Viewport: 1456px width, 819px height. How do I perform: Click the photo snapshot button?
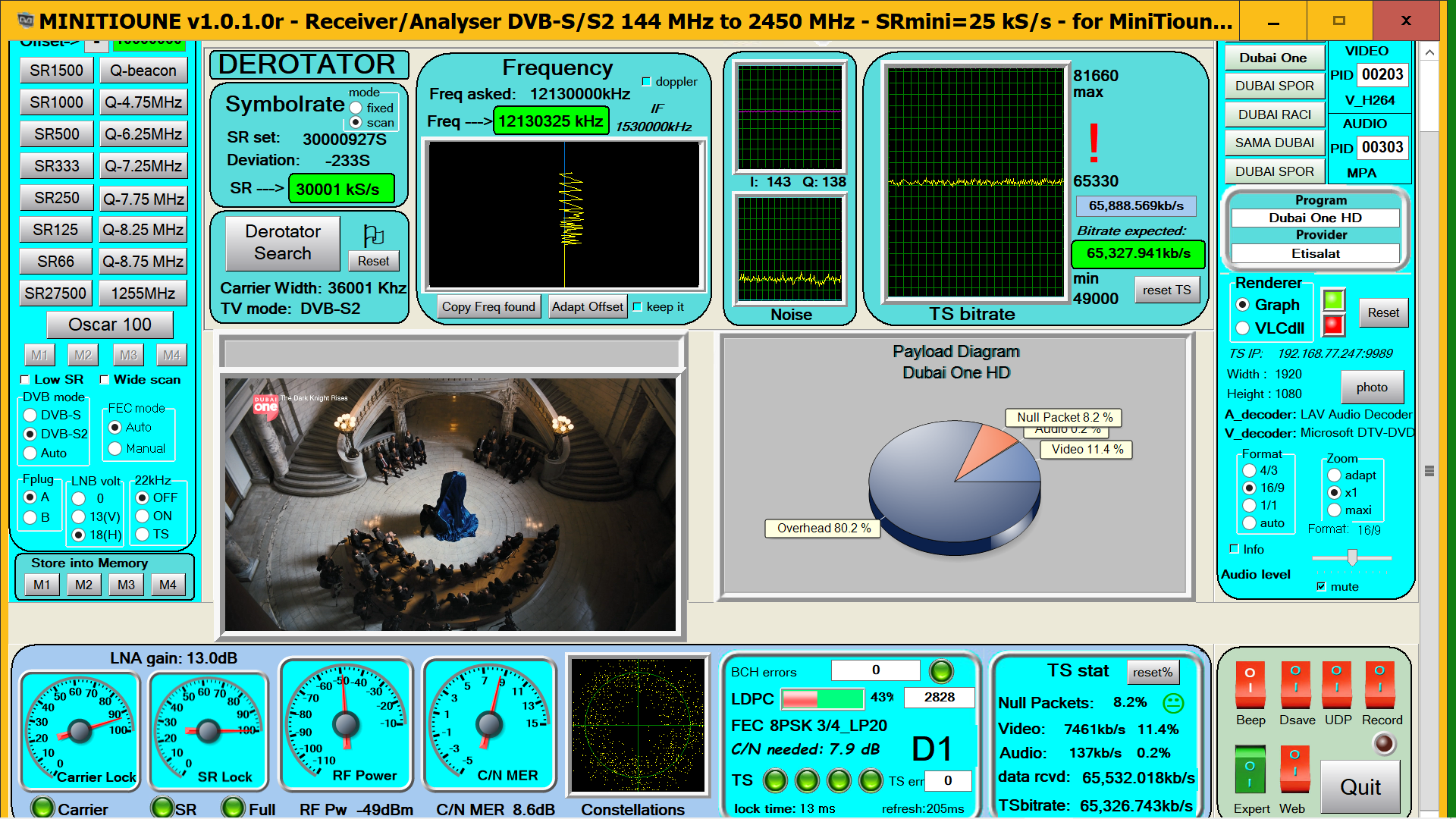click(1372, 387)
